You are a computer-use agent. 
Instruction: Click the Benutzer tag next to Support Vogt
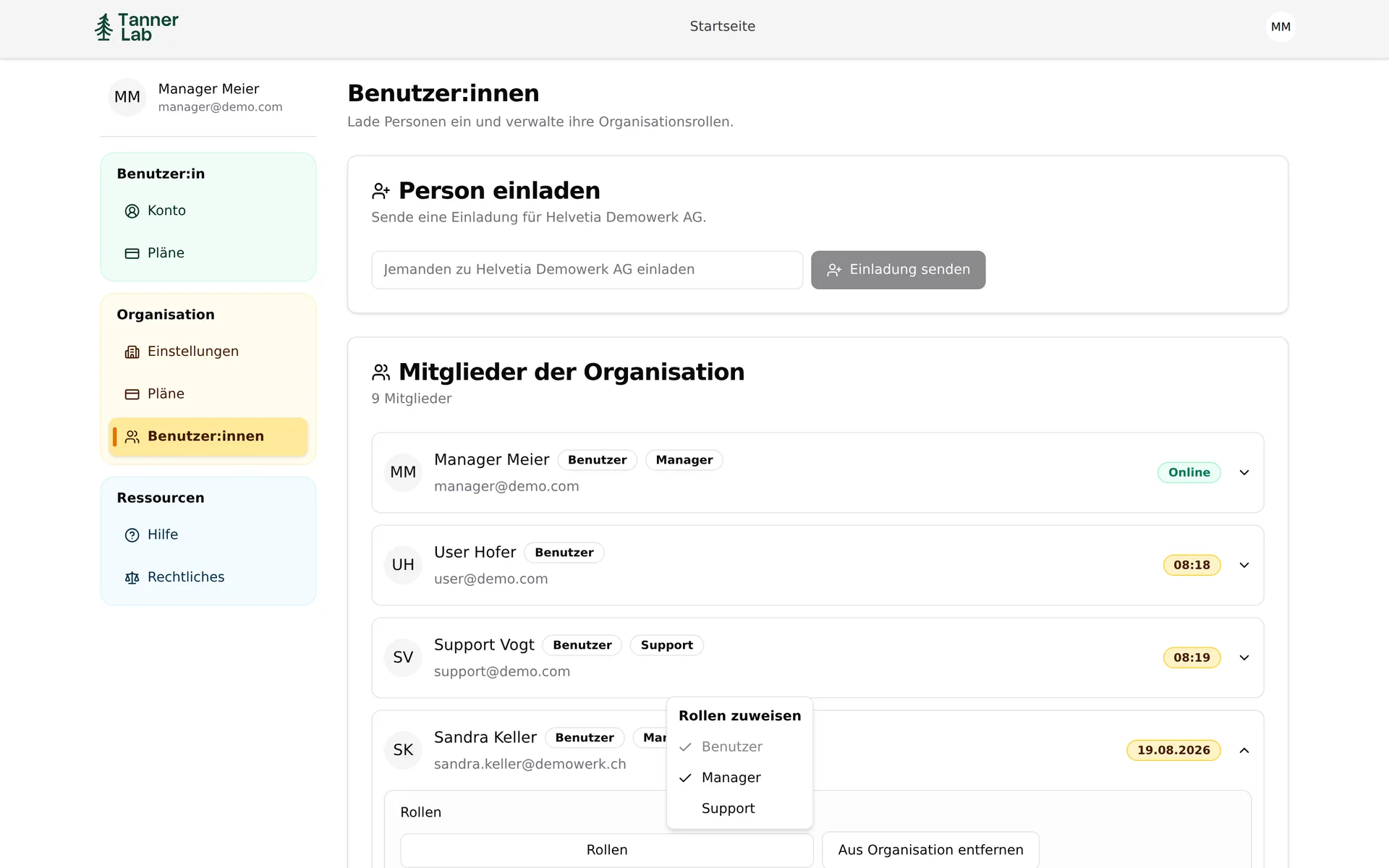[582, 645]
